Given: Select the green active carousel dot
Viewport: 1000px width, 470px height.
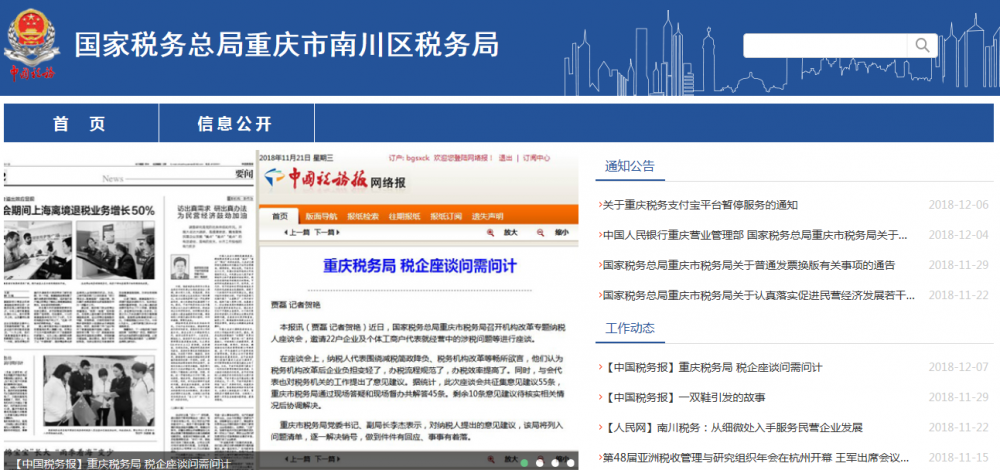Looking at the screenshot, I should [523, 463].
